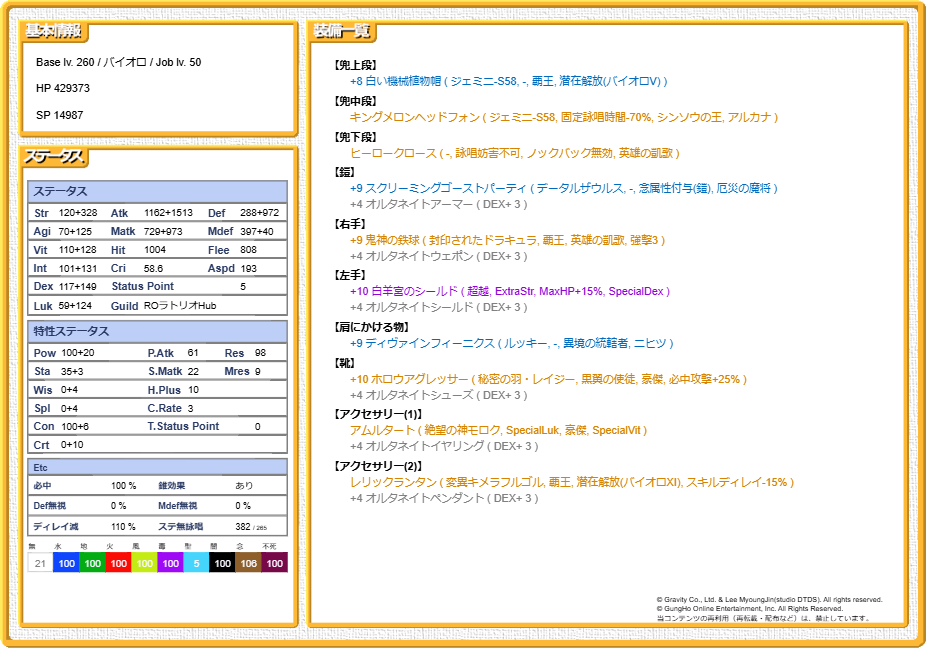Screen dimensions: 926x648
Task: Click the white neutral element box showing 21
Action: click(40, 563)
